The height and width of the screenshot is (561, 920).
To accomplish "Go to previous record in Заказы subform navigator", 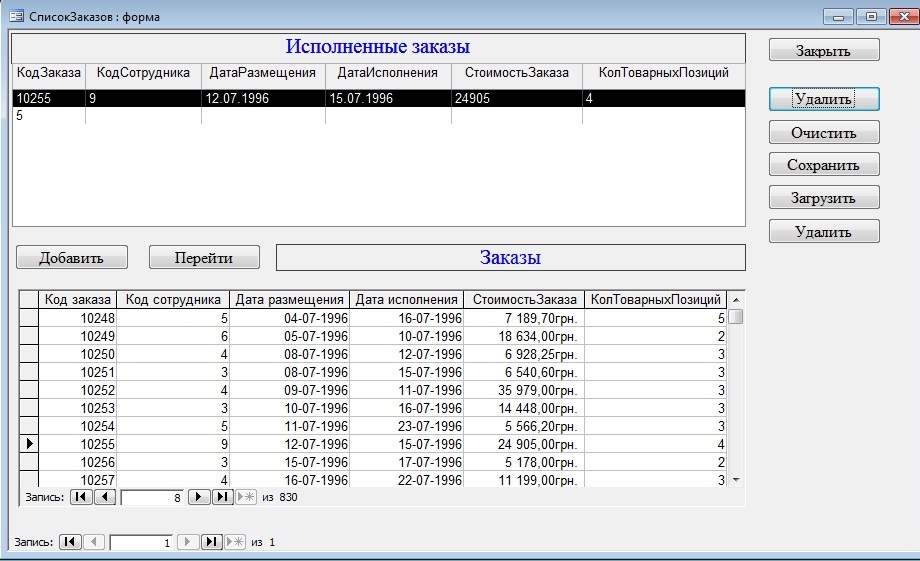I will [x=104, y=497].
